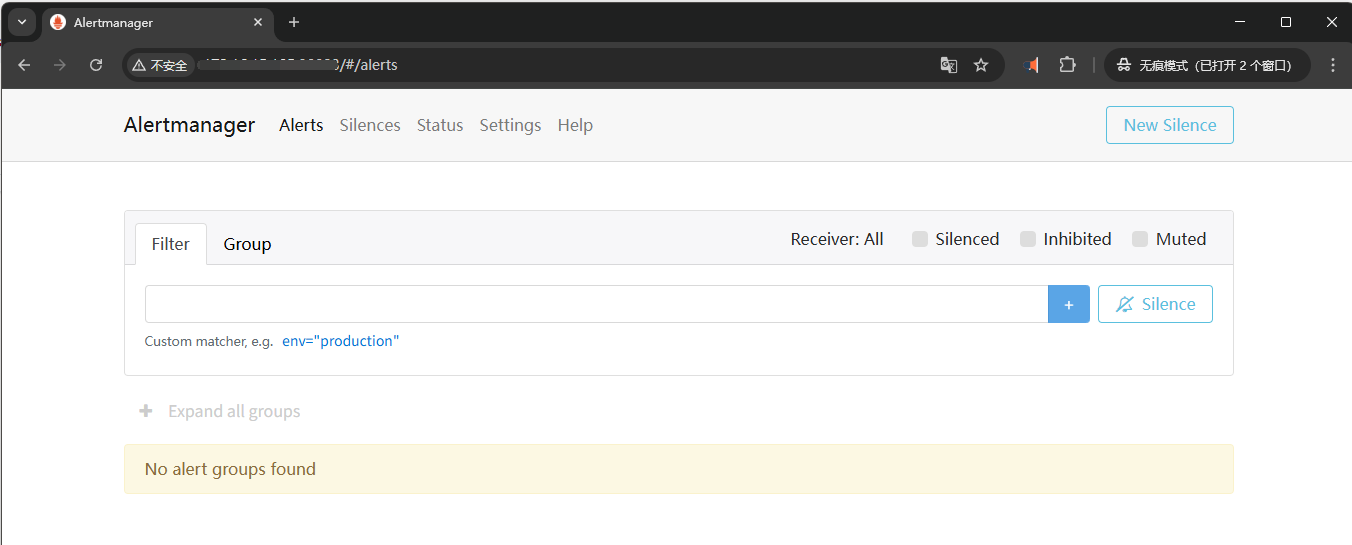1352x545 pixels.
Task: Click the incognito mode indicator
Action: (1206, 65)
